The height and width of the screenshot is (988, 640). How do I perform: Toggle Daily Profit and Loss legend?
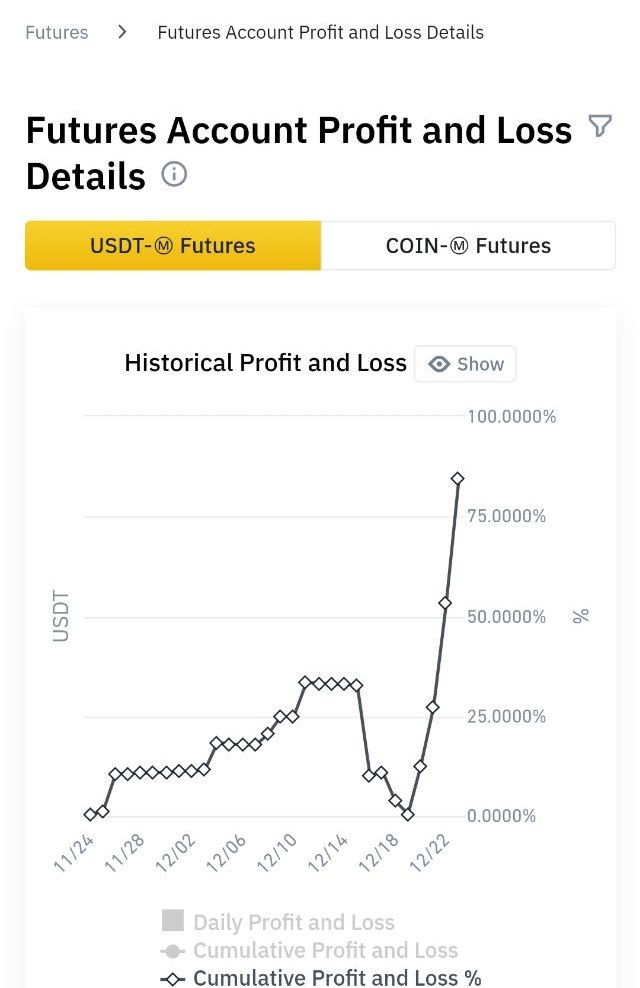click(294, 922)
